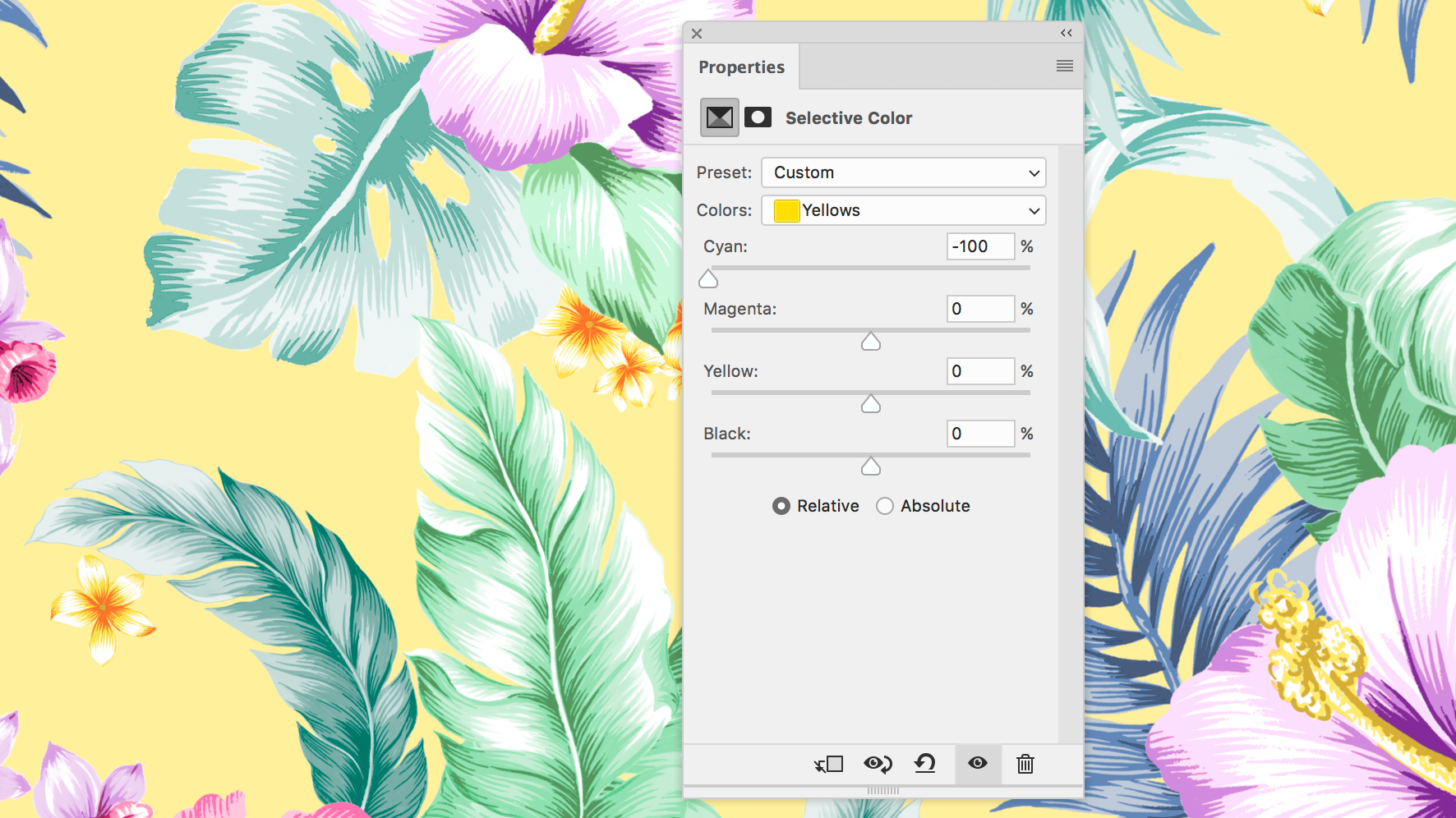The height and width of the screenshot is (818, 1456).
Task: Click the Magenta slider handle
Action: (x=871, y=342)
